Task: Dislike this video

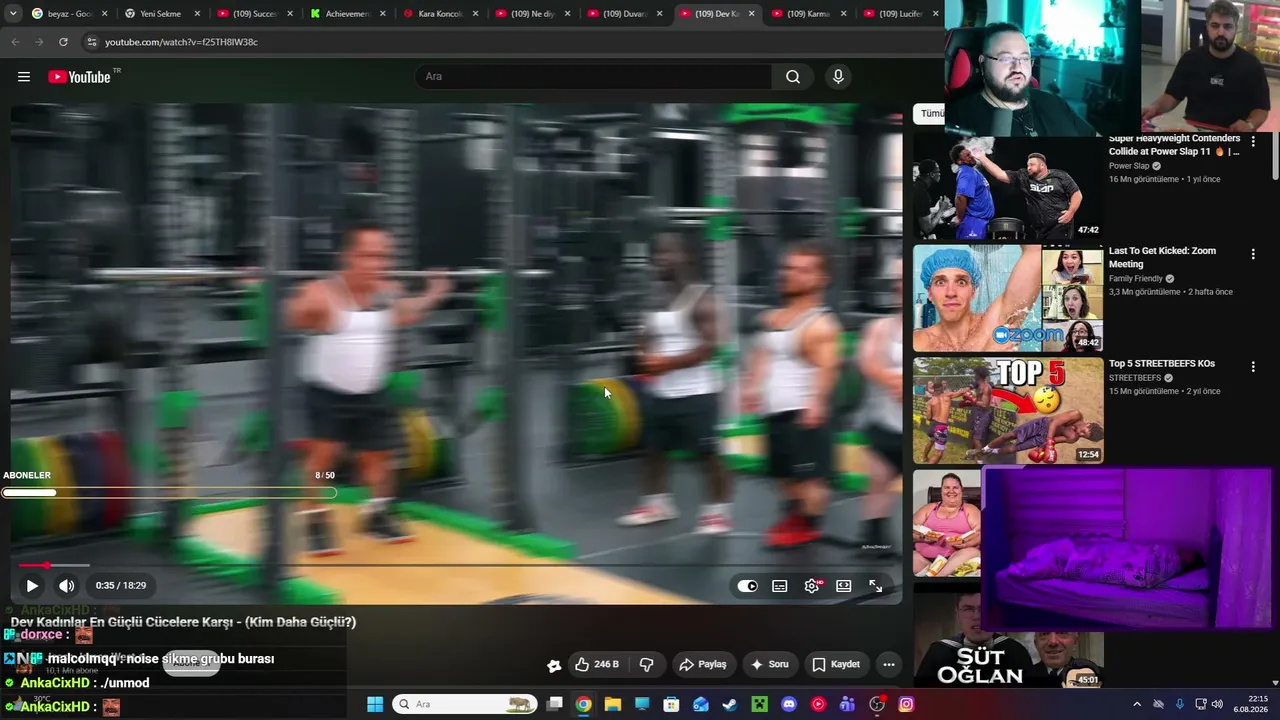Action: (646, 664)
